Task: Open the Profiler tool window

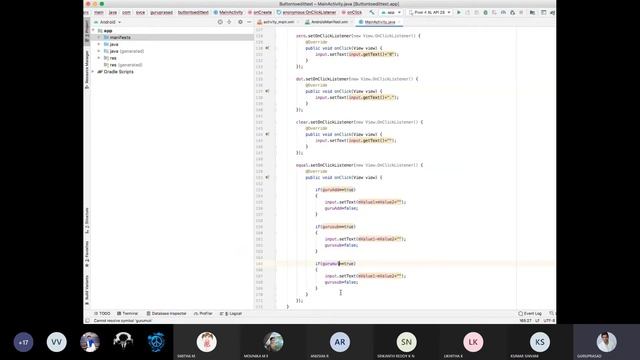Action: 203,313
